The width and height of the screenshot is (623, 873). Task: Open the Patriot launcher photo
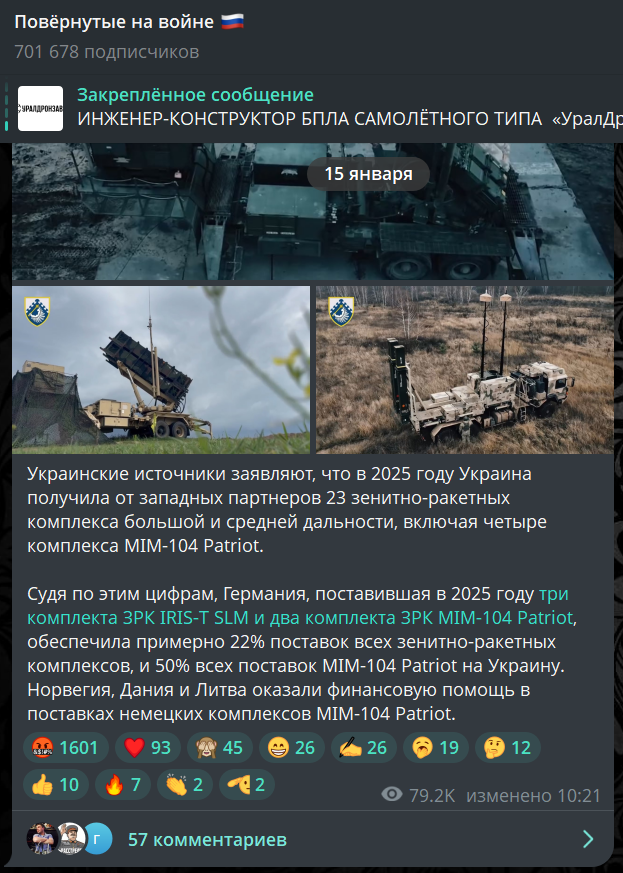(161, 370)
